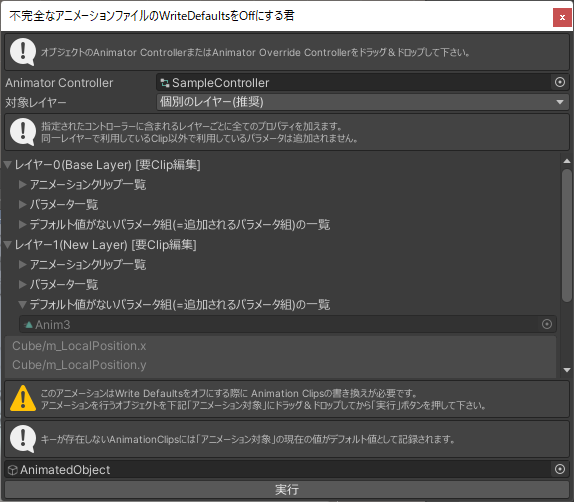Expand Base Layer パラメータ一覧
The width and height of the screenshot is (574, 502).
click(x=23, y=204)
